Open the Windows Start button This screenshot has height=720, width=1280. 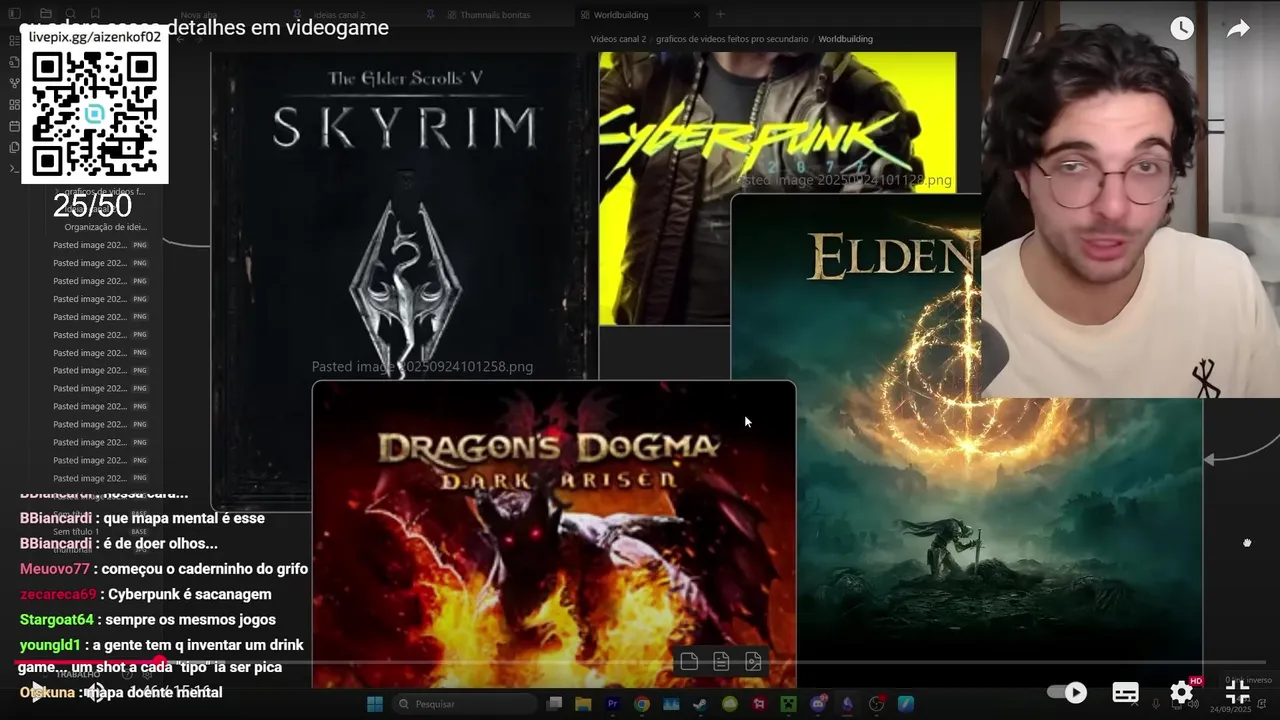[x=375, y=704]
